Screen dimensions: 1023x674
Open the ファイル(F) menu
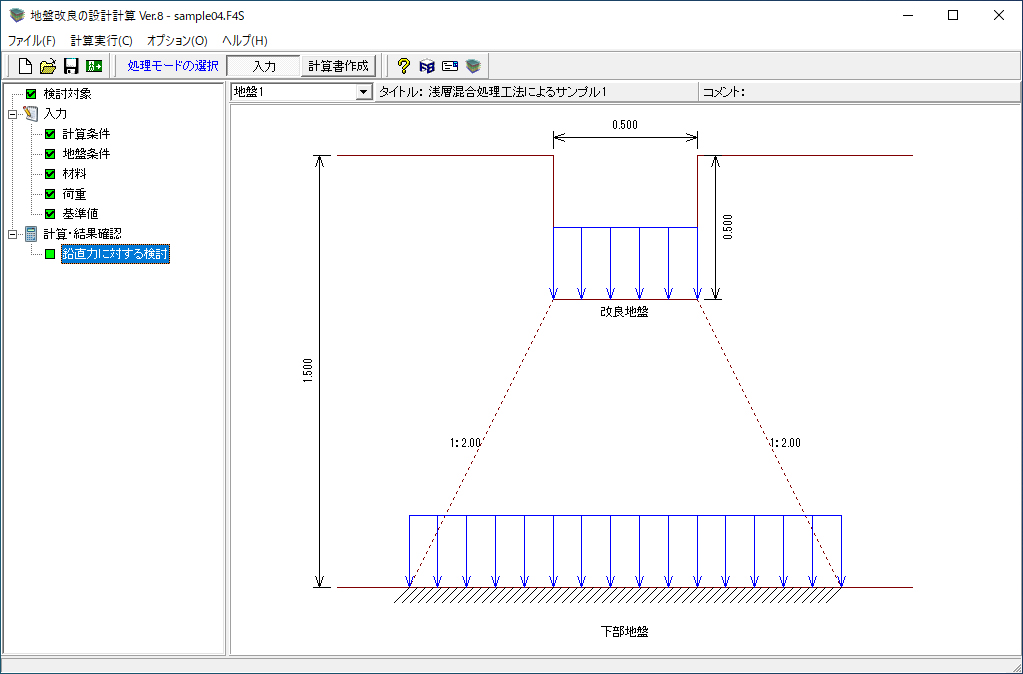31,40
